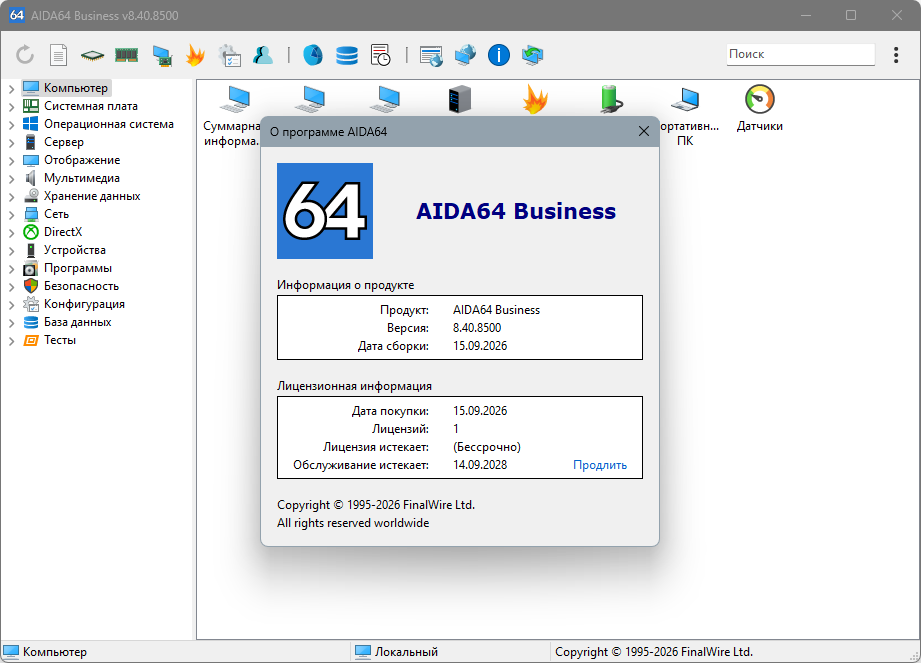Click the blue info circle toolbar icon
This screenshot has width=921, height=663.
coord(499,55)
